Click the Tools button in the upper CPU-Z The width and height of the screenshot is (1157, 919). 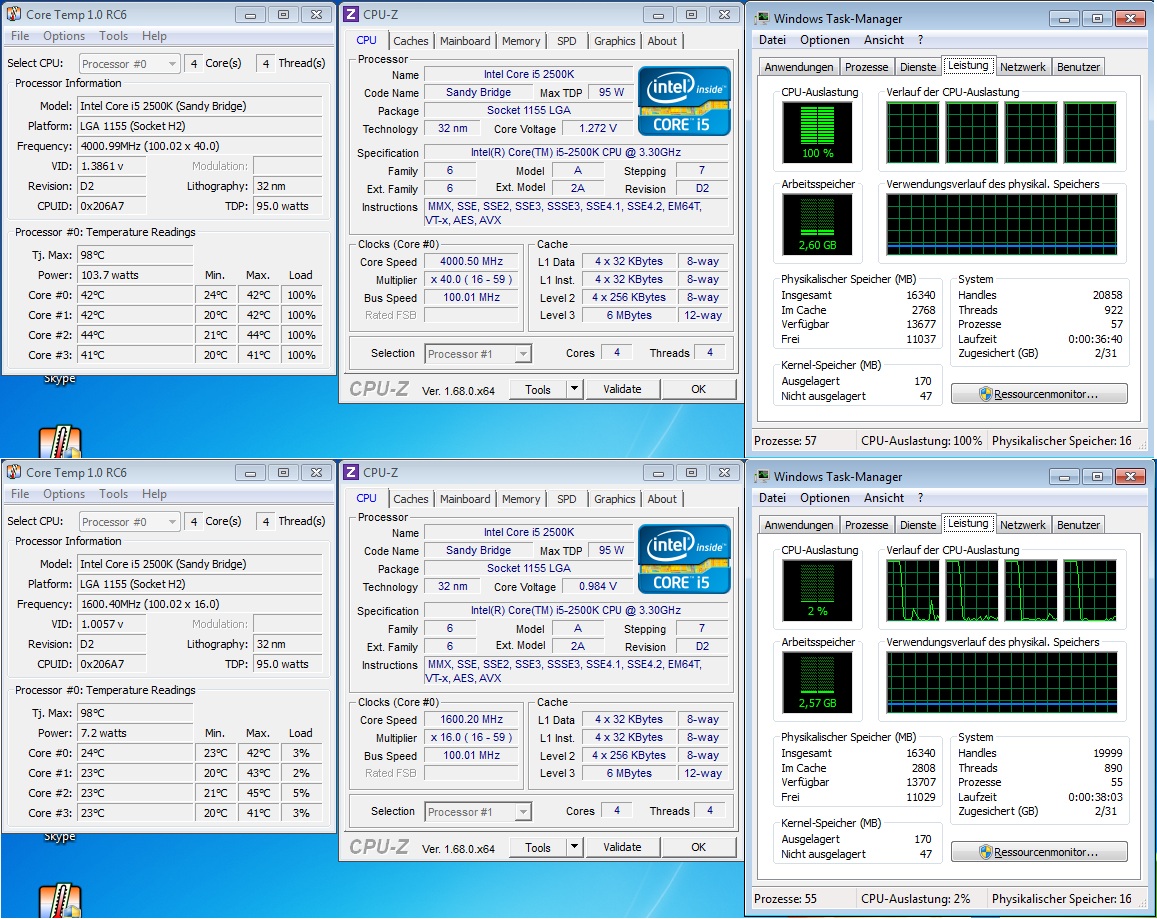(x=538, y=389)
